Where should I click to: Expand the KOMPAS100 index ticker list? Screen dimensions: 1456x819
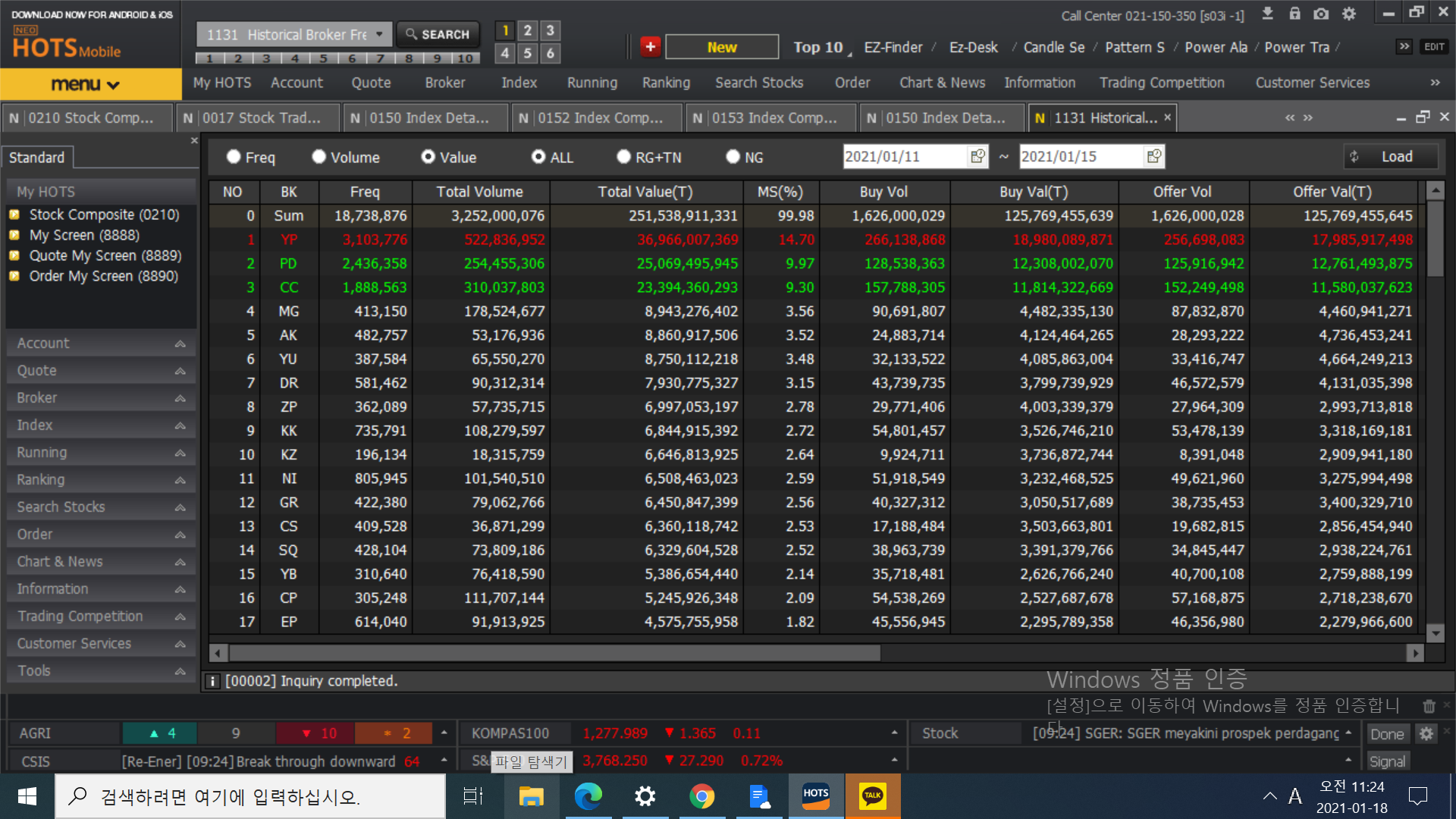point(894,733)
